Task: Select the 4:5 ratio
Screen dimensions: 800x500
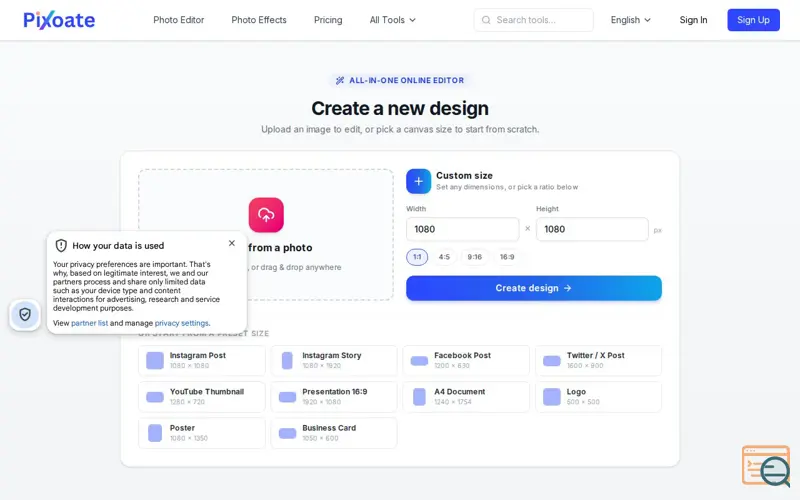Action: 444,257
